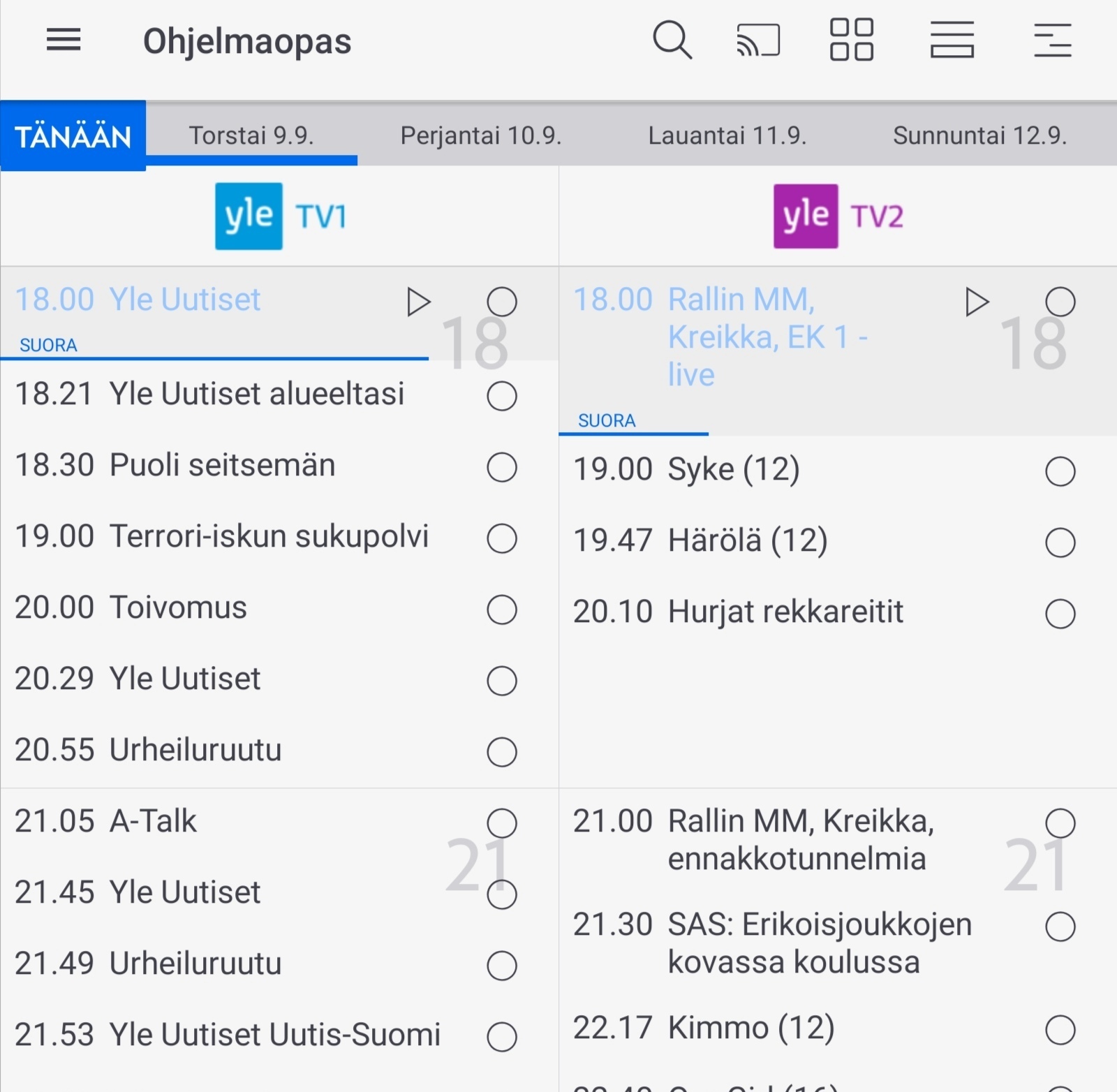This screenshot has width=1117, height=1092.
Task: Open the cast to device icon
Action: pyautogui.click(x=758, y=40)
